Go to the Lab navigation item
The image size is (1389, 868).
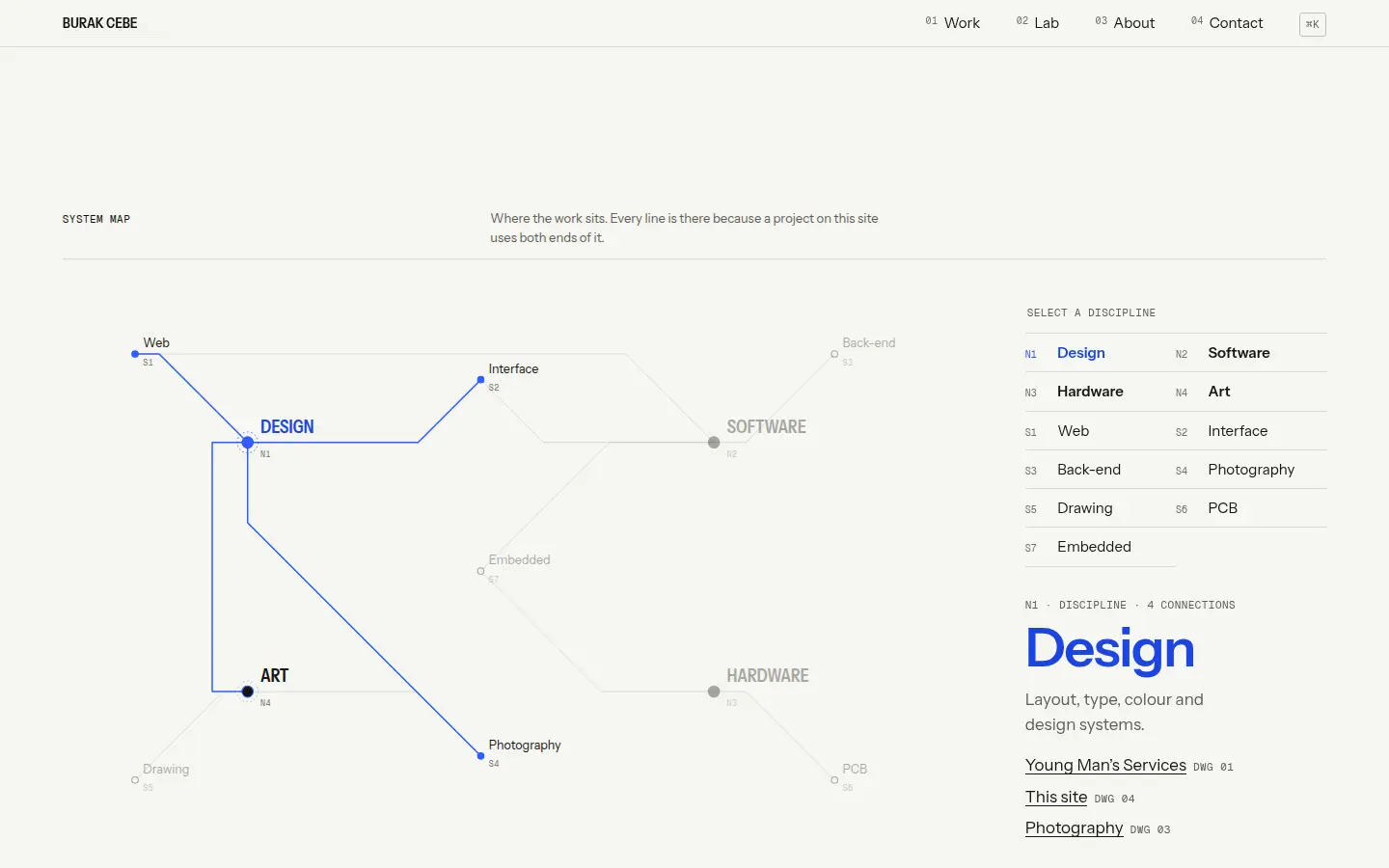[1037, 23]
